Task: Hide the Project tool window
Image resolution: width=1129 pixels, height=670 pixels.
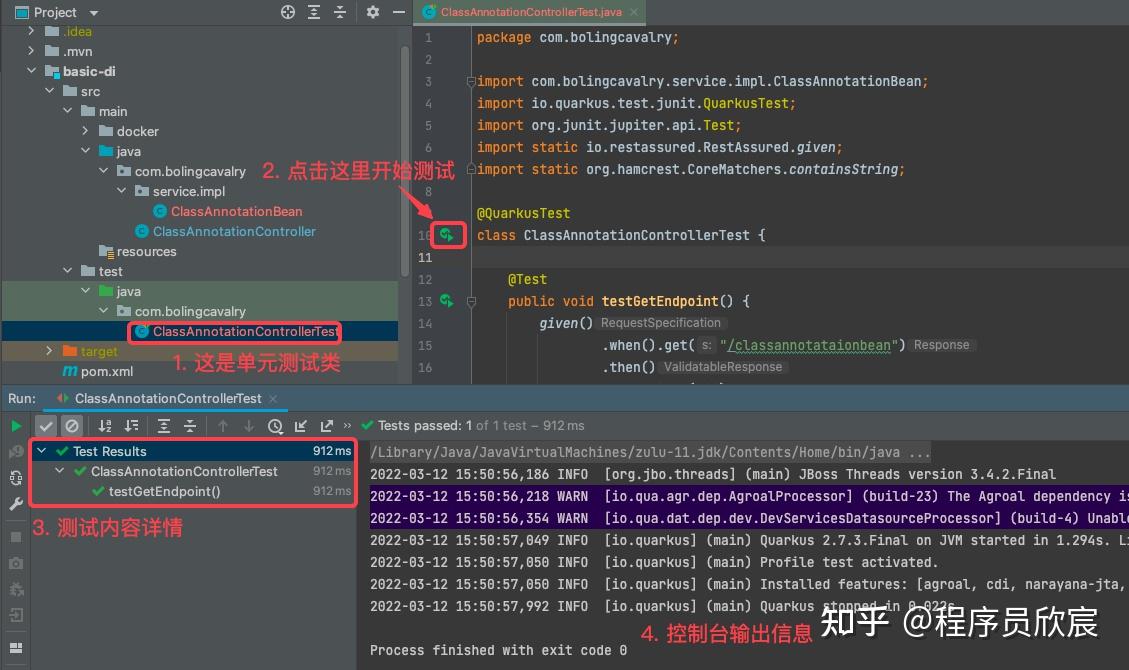Action: (x=398, y=12)
